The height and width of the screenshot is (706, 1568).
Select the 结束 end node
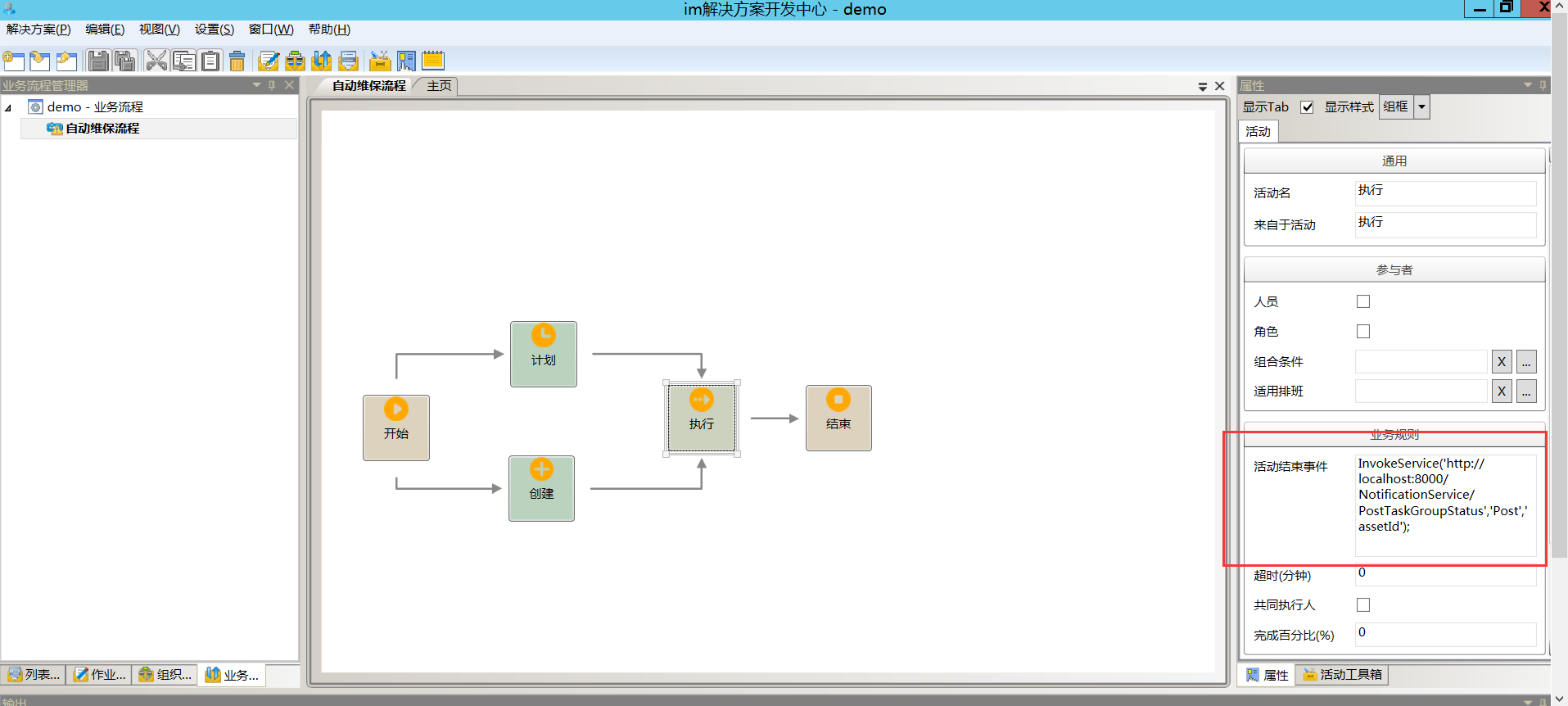point(838,418)
